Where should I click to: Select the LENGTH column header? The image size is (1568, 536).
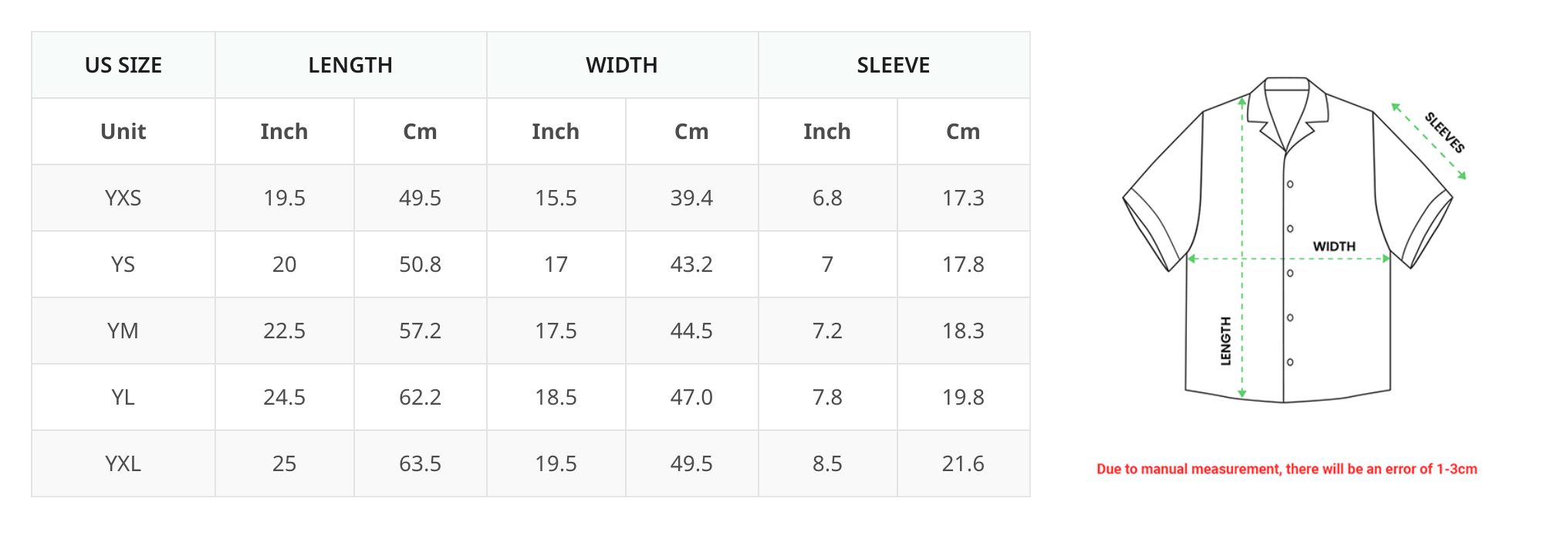click(x=350, y=65)
